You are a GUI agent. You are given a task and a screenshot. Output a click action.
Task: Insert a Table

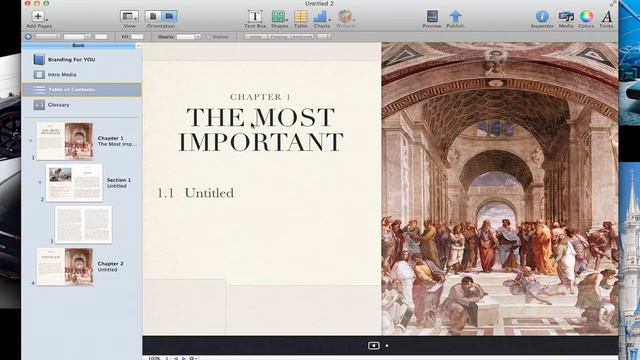300,19
